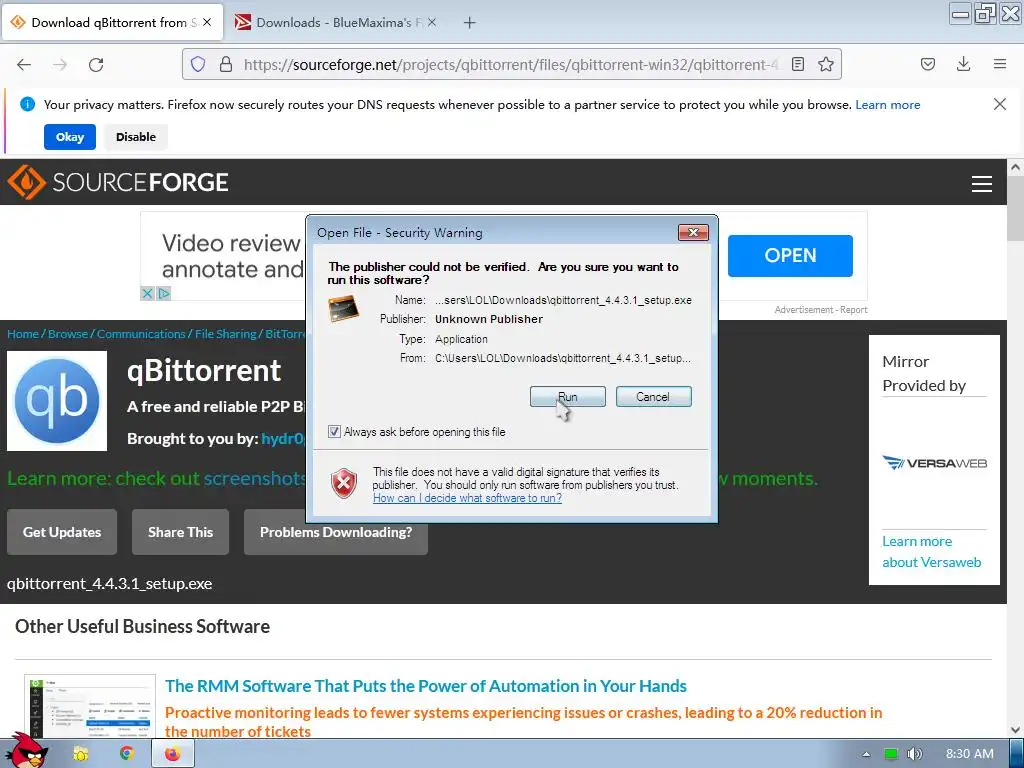Close the BlueMaxima's Downloads tab

[x=432, y=22]
